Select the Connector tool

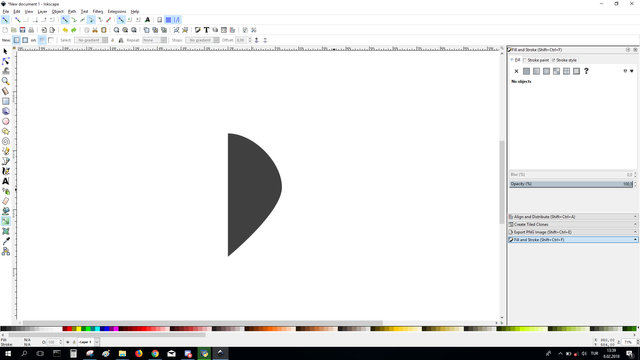click(x=5, y=251)
